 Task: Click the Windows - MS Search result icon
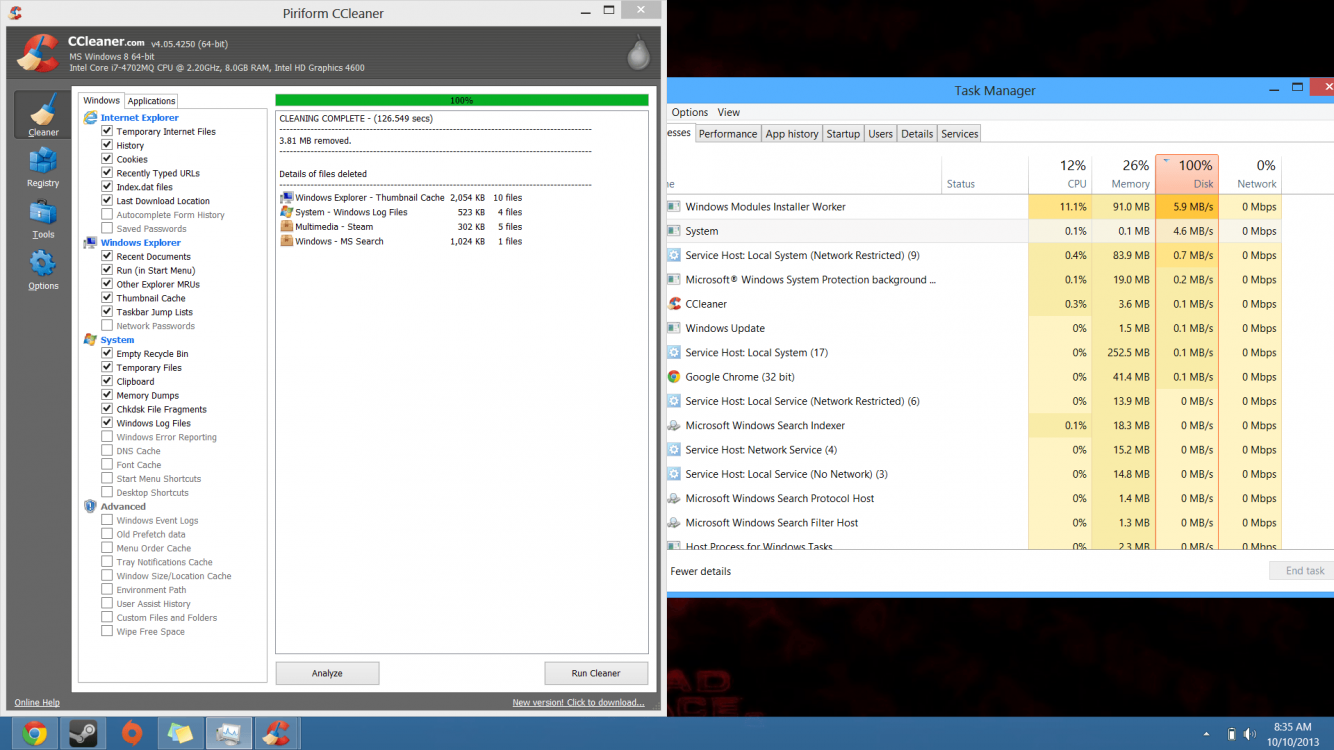287,241
